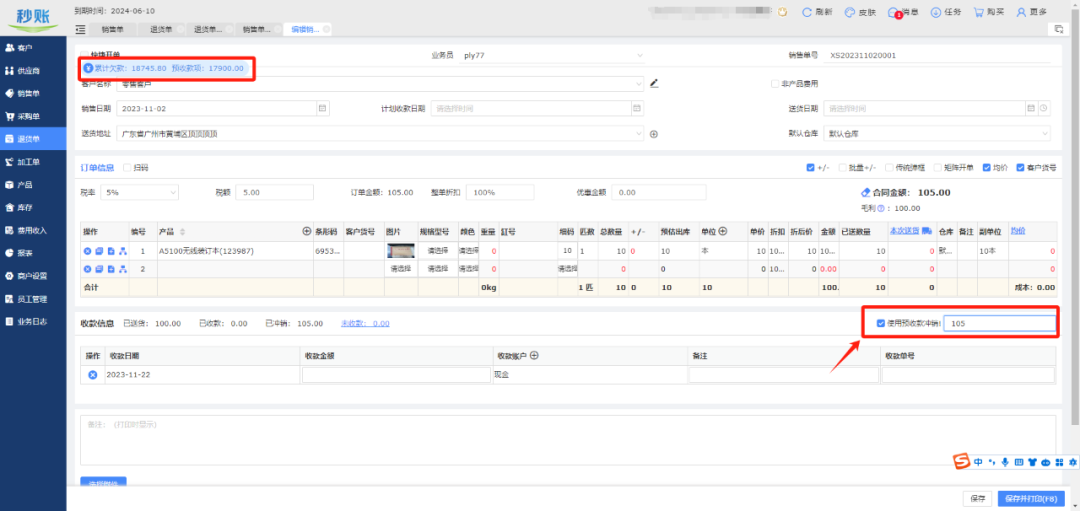Toggle the 使用预收款冲销 checkbox

(880, 323)
